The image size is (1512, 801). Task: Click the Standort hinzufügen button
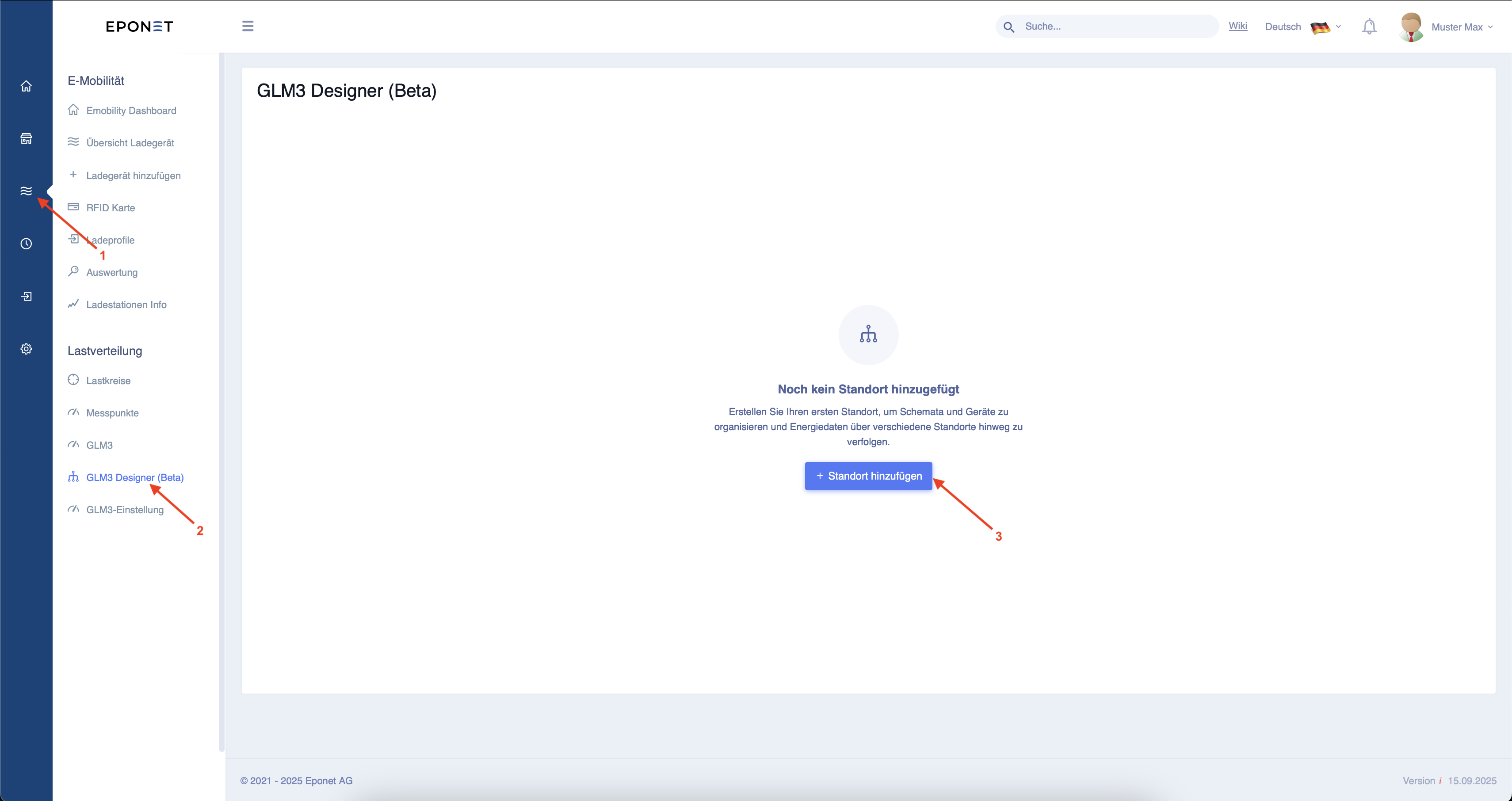point(868,476)
